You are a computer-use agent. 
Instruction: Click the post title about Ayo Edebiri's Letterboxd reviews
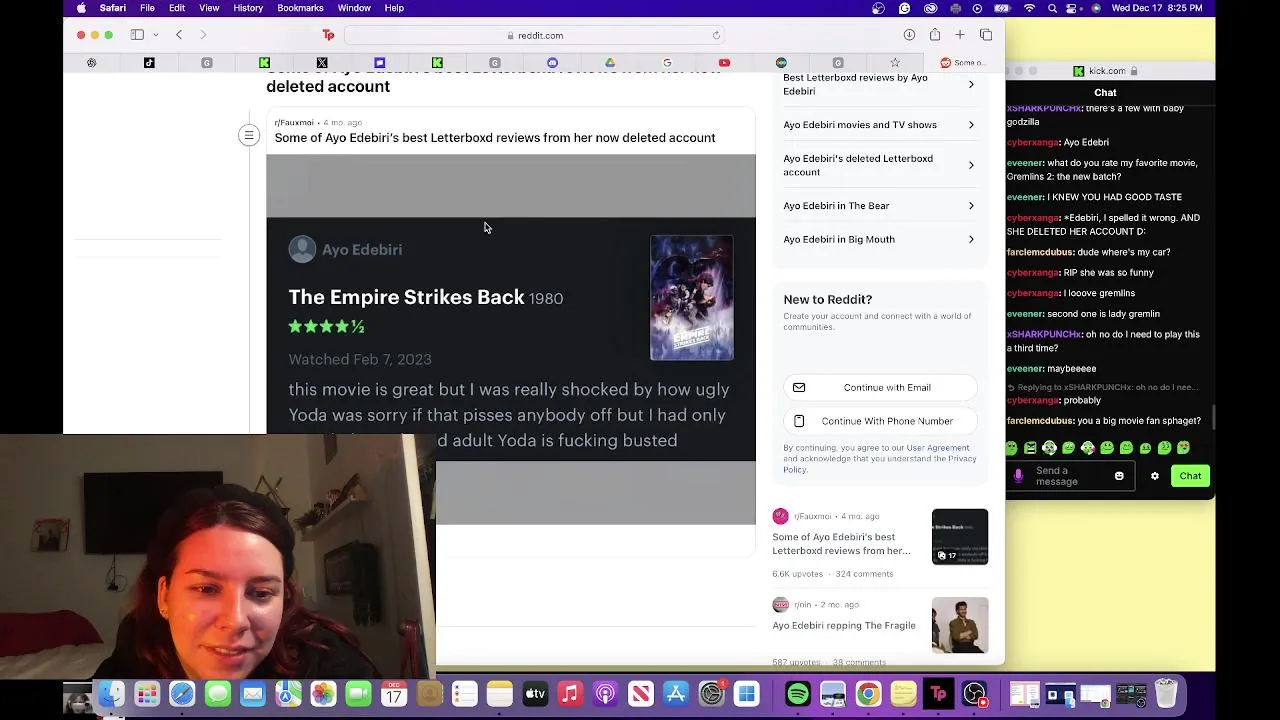[x=495, y=138]
